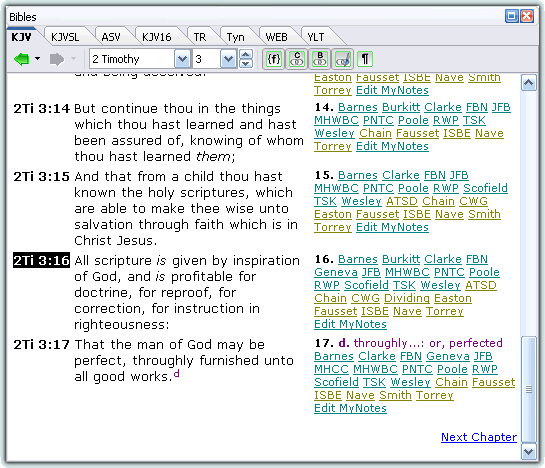Increase chapter with stepper up arrow
Image resolution: width=545 pixels, height=468 pixels.
pyautogui.click(x=246, y=55)
